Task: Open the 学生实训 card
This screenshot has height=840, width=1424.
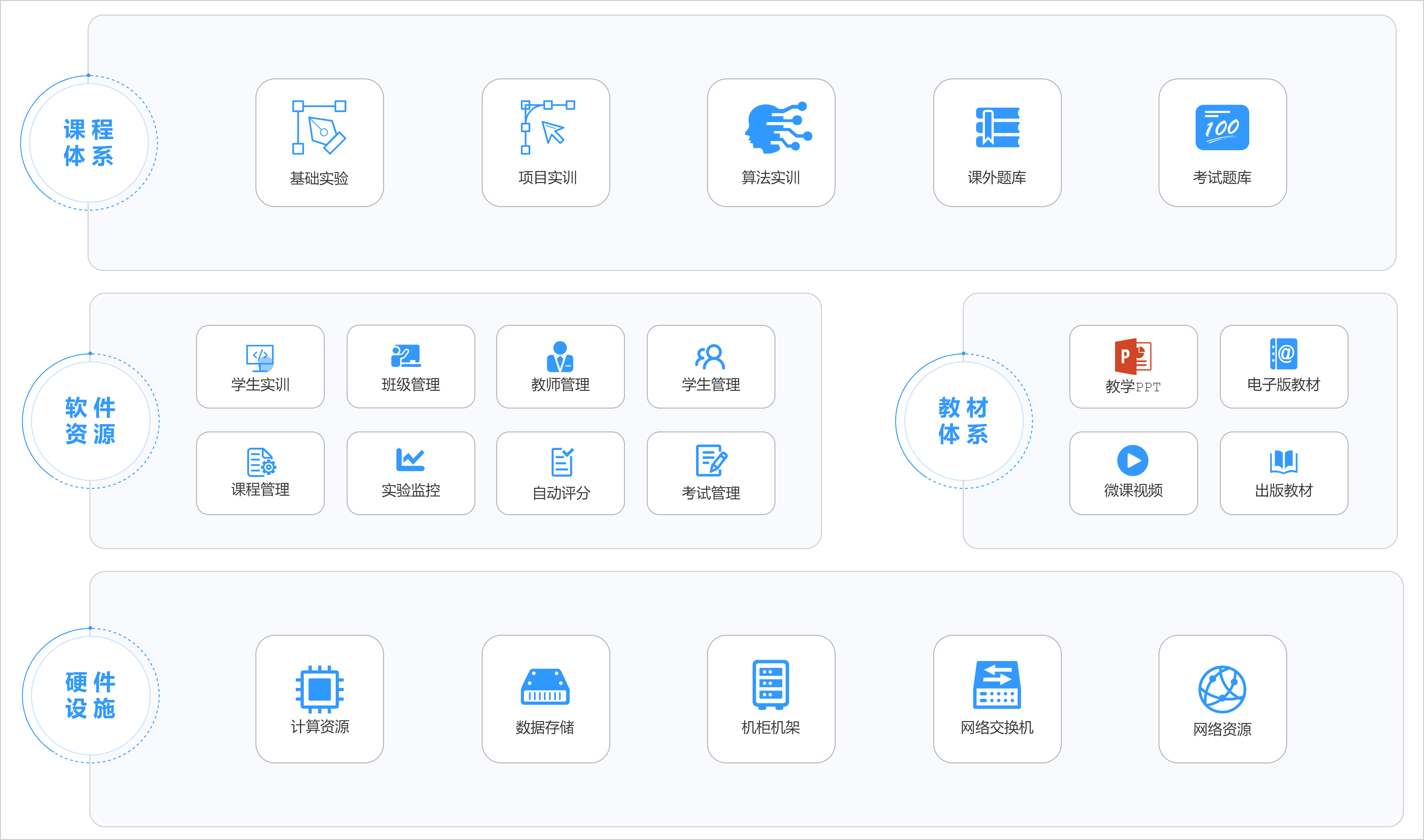Action: click(x=260, y=367)
